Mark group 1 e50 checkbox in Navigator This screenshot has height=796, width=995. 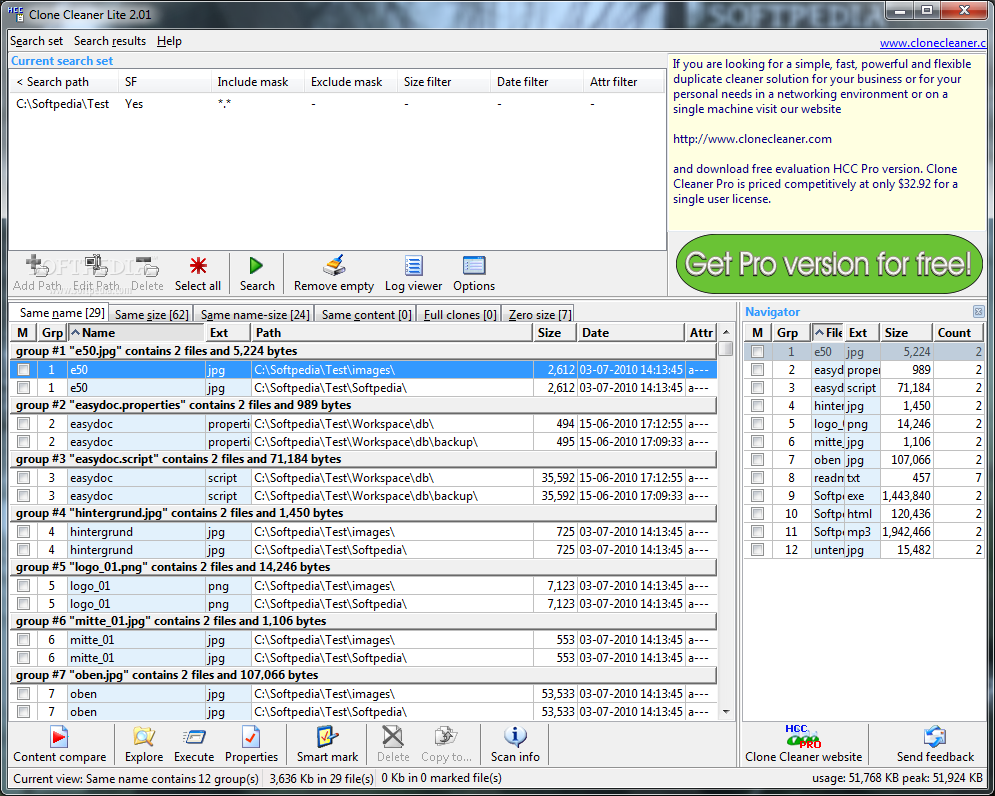point(758,351)
